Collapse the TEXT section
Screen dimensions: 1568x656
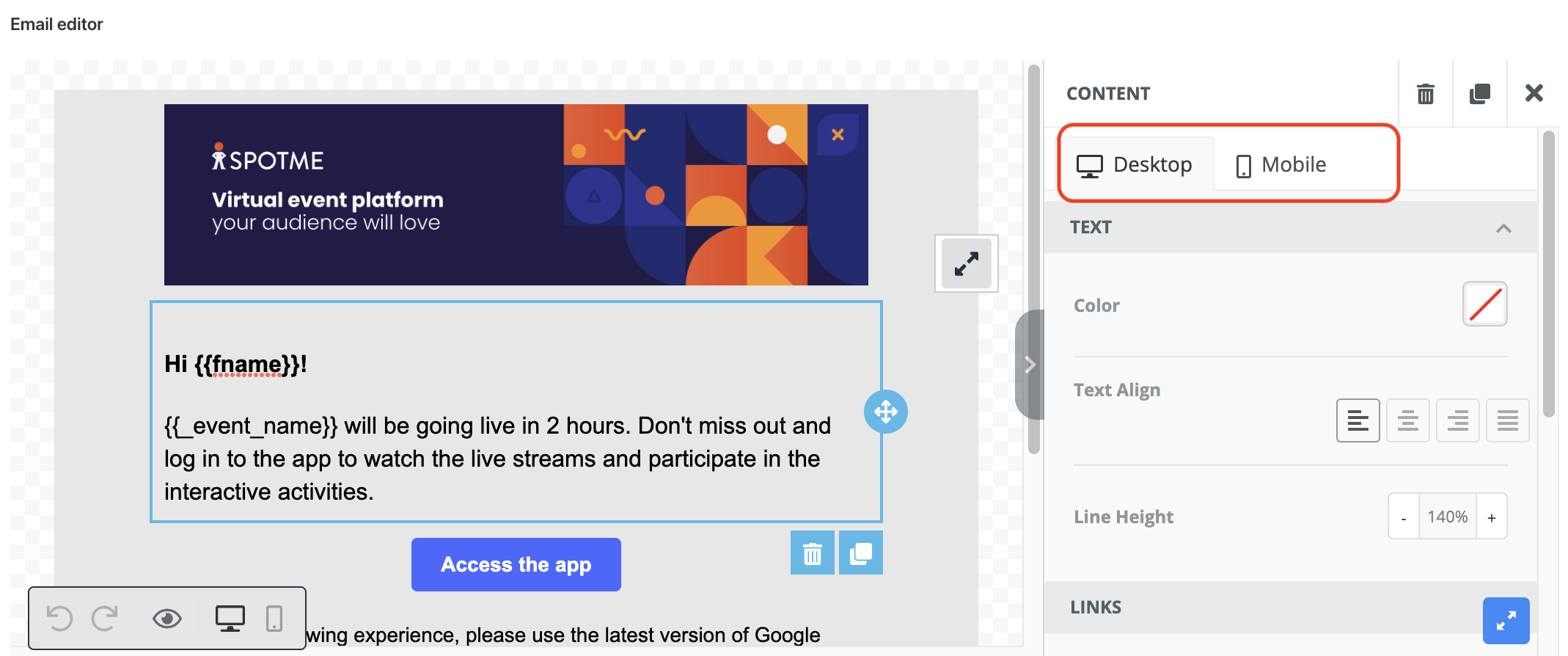[x=1503, y=228]
